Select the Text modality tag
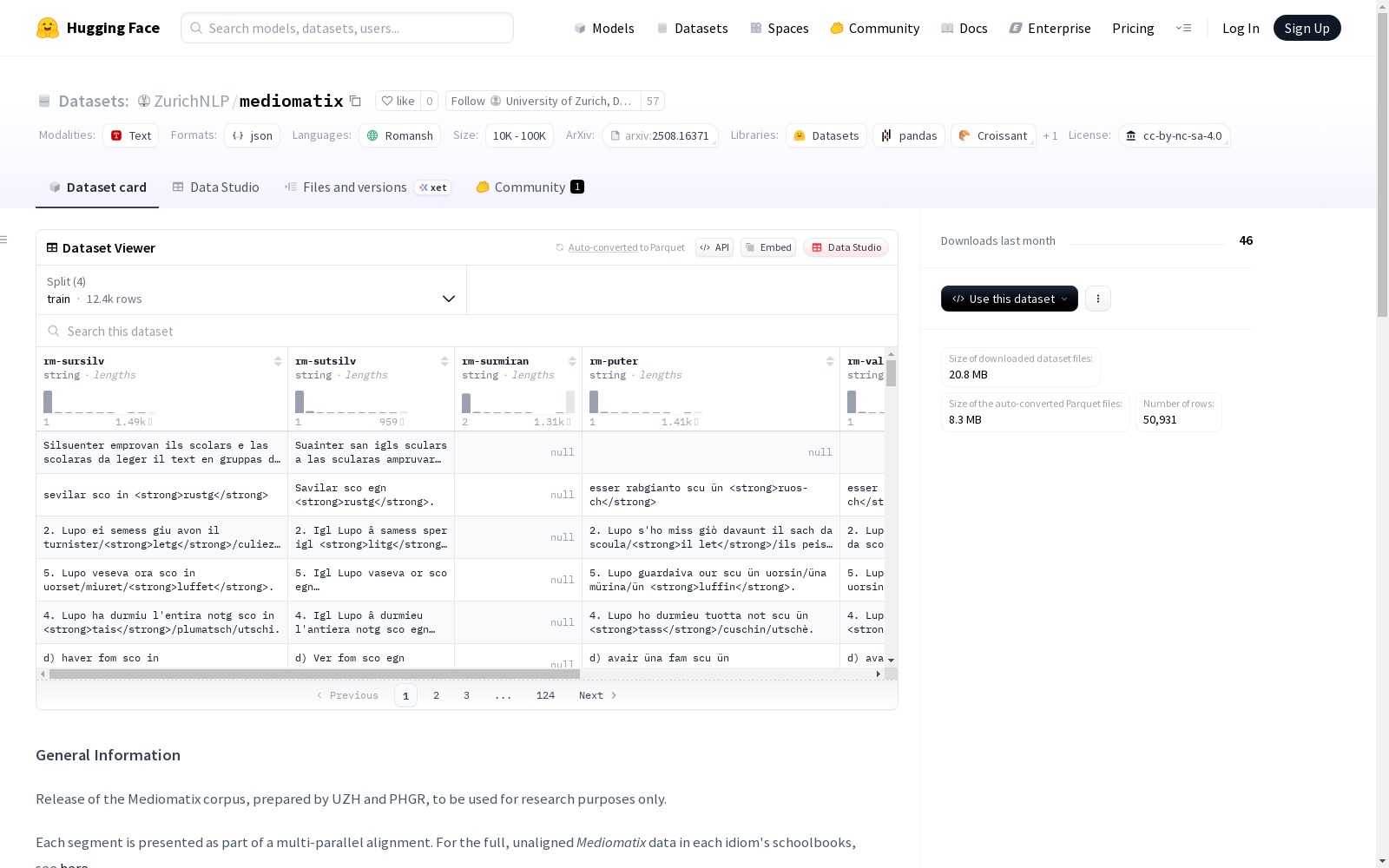 coord(131,135)
